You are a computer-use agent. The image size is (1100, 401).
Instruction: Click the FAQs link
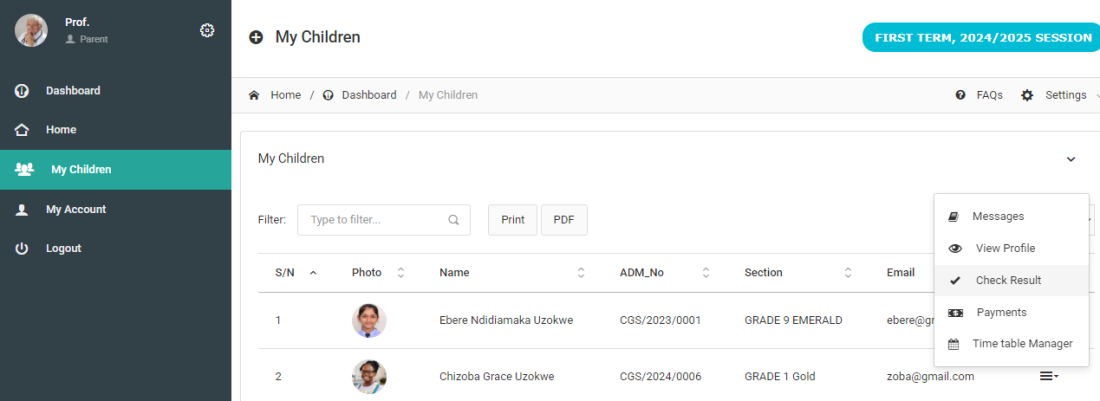pos(989,95)
